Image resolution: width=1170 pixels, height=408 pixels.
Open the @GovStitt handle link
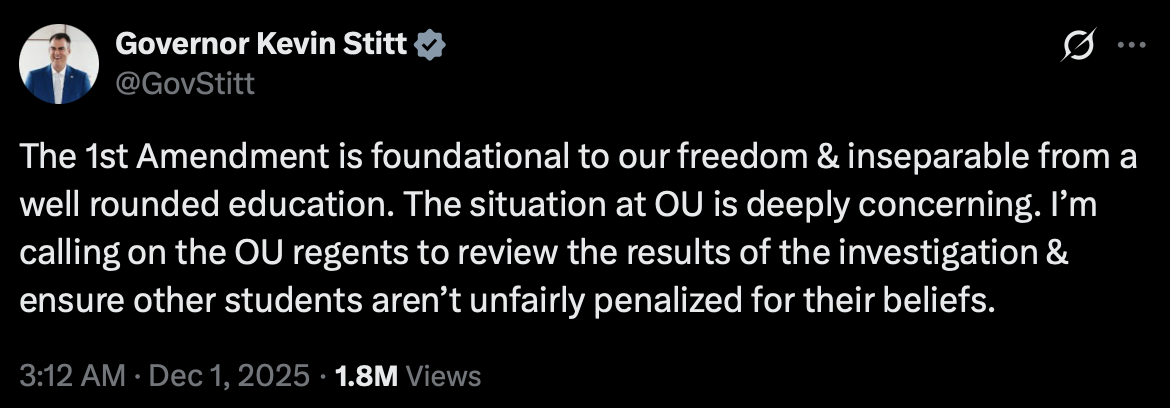pyautogui.click(x=185, y=83)
